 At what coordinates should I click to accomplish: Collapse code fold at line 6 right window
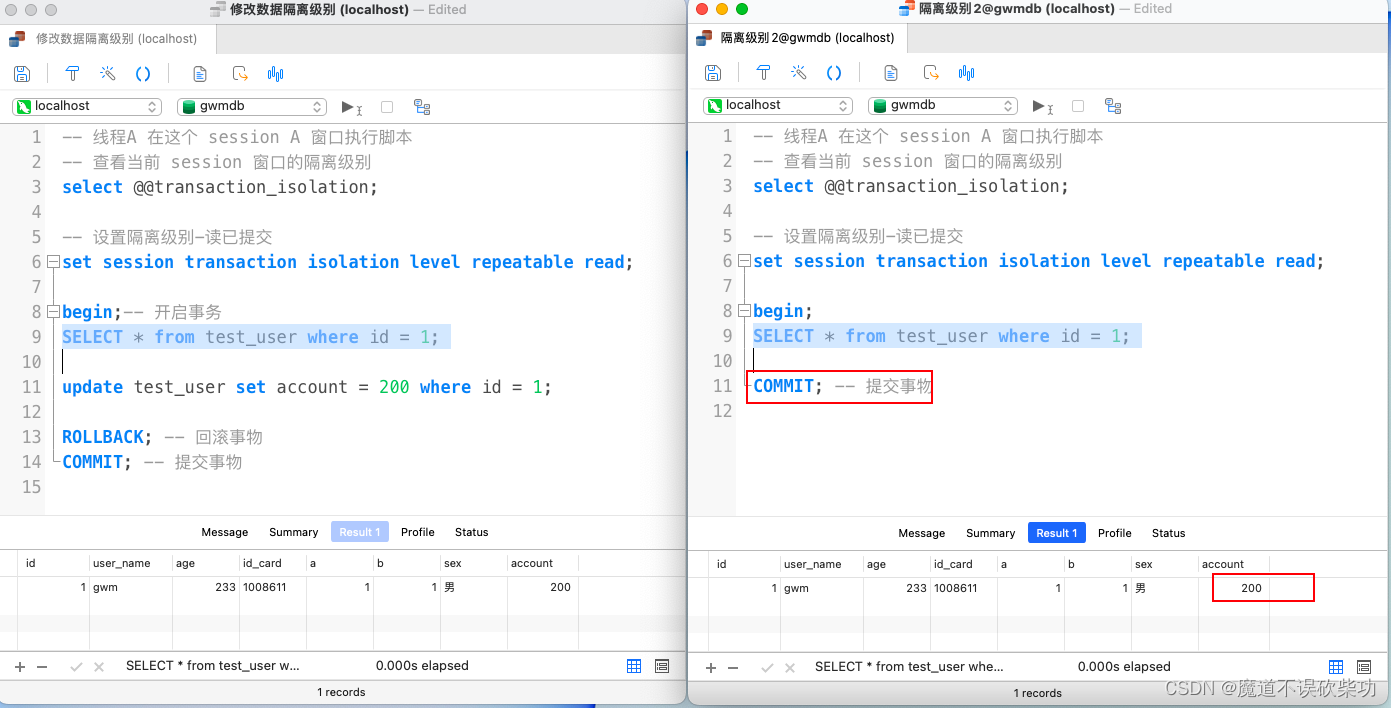[x=744, y=261]
